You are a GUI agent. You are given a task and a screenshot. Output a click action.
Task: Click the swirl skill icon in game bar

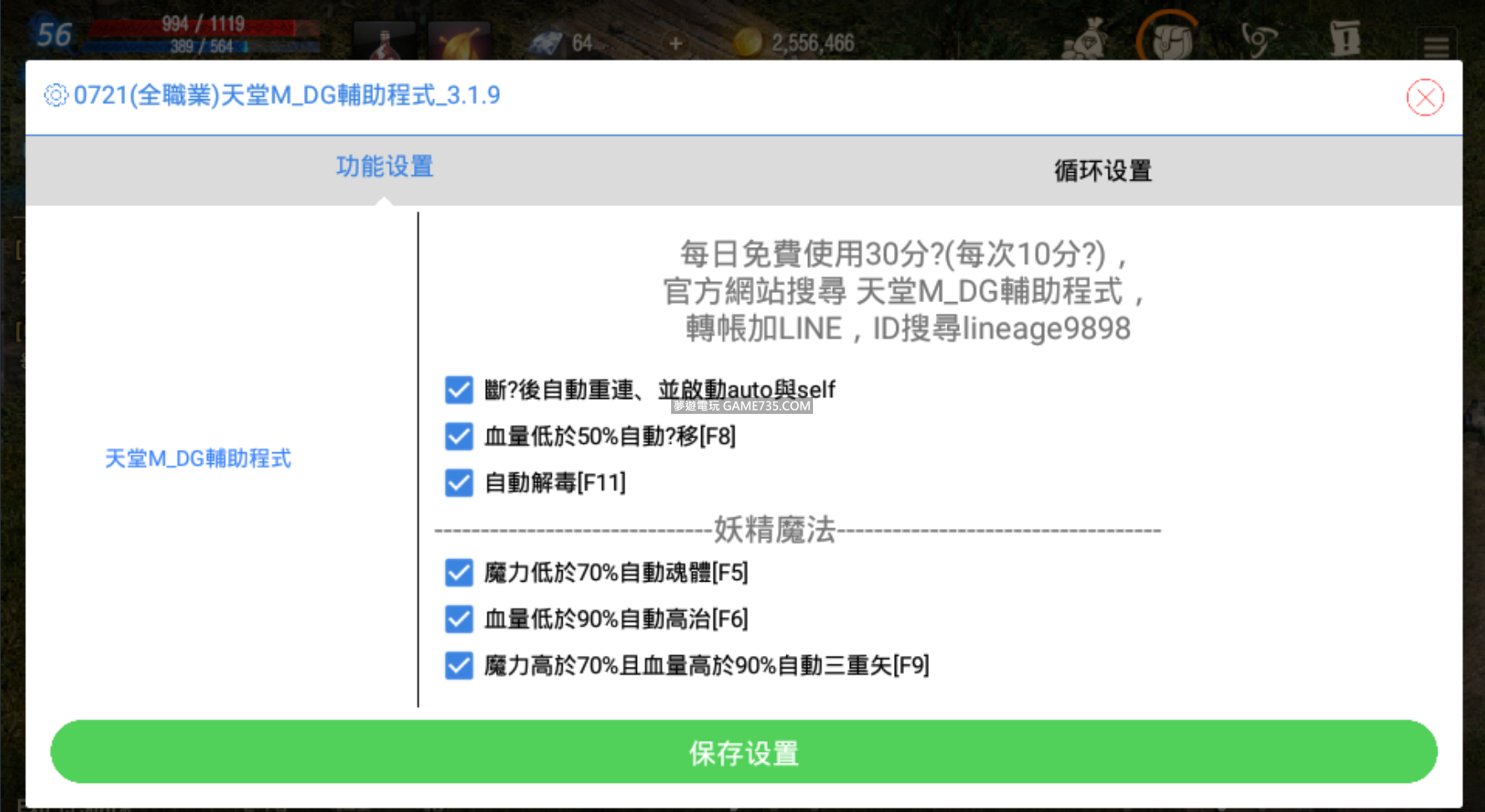point(1258,39)
